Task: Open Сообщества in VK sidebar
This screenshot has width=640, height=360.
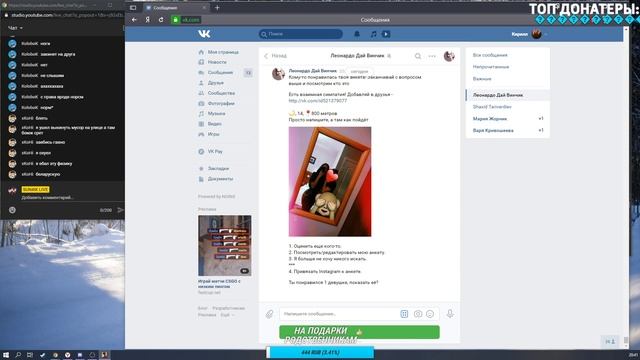Action: (221, 93)
